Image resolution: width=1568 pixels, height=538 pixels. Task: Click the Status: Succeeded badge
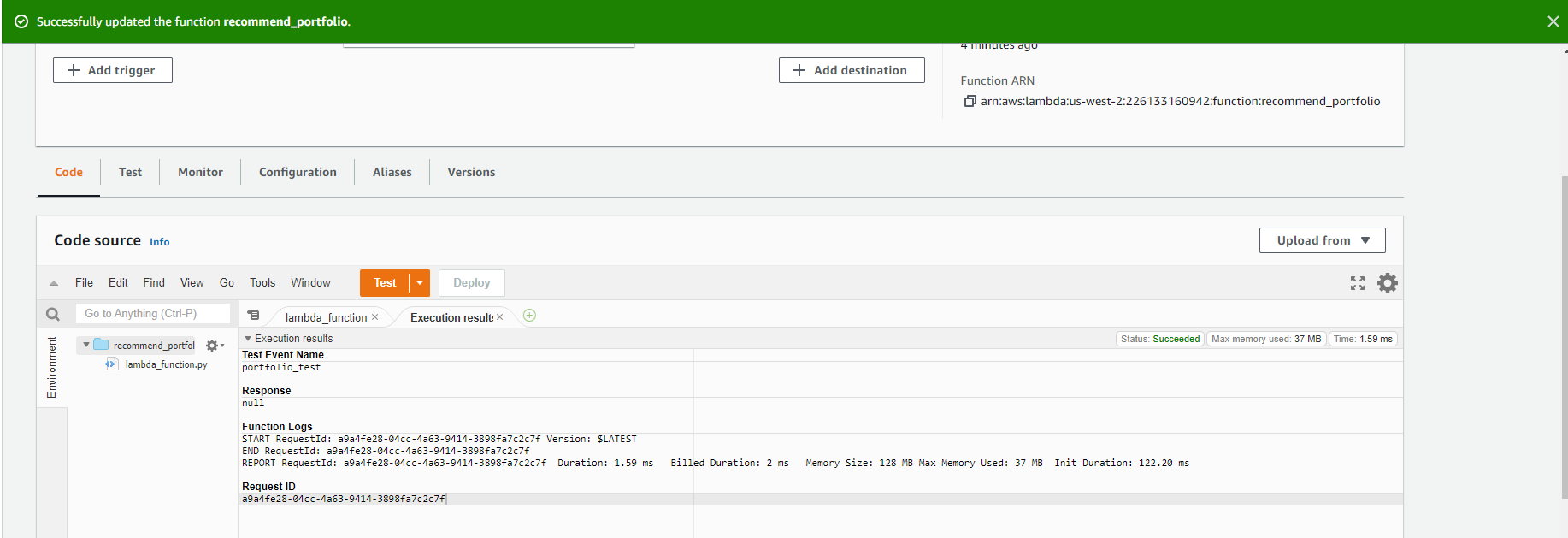1160,339
